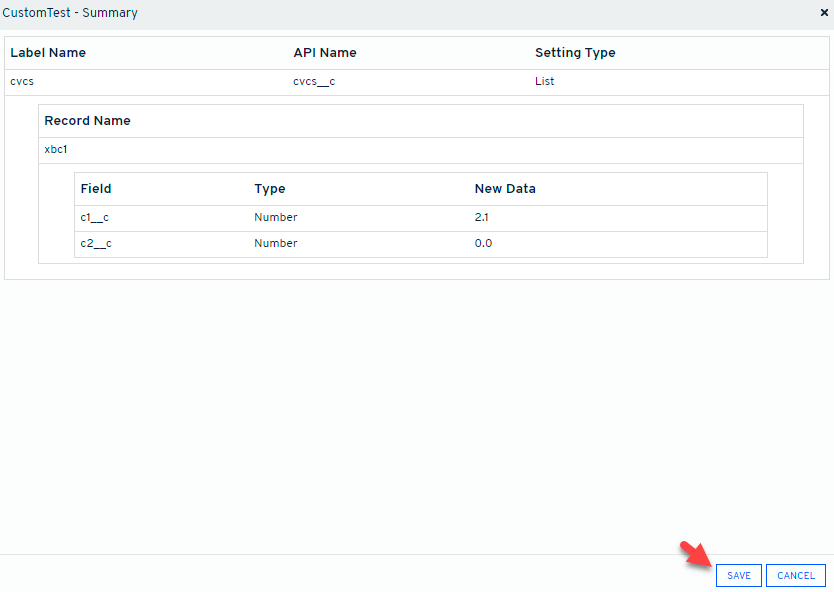Viewport: 834px width, 592px height.
Task: Select the c1__c field cell
Action: point(94,218)
